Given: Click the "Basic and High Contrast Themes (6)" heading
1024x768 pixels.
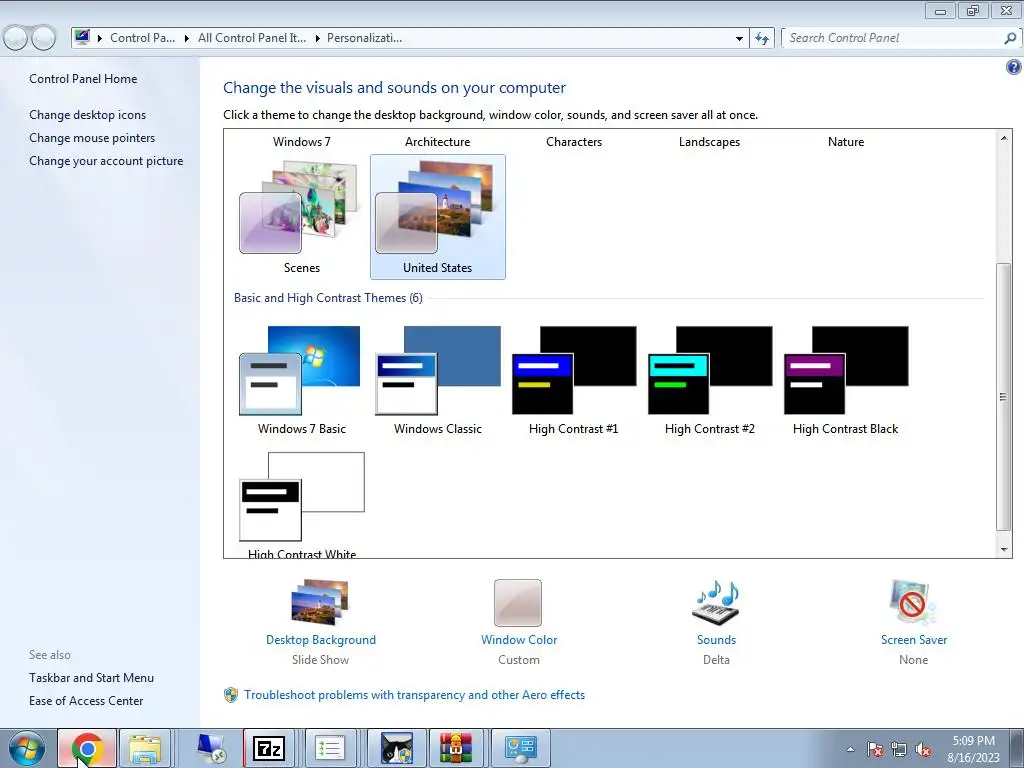Looking at the screenshot, I should [x=328, y=298].
